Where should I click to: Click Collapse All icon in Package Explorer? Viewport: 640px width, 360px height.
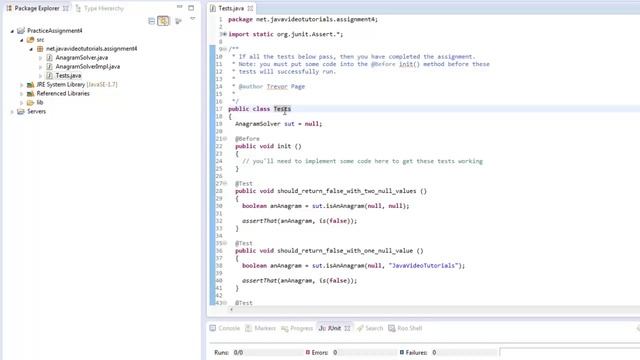click(x=151, y=21)
